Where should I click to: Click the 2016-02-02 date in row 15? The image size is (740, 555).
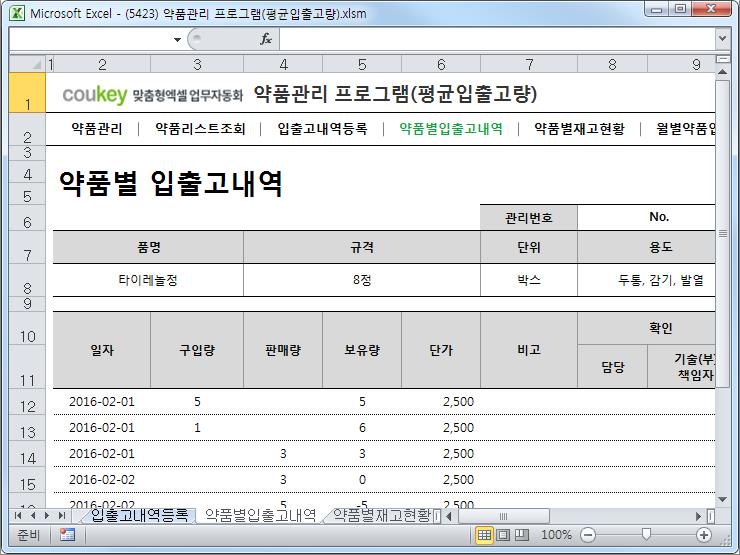tap(102, 480)
